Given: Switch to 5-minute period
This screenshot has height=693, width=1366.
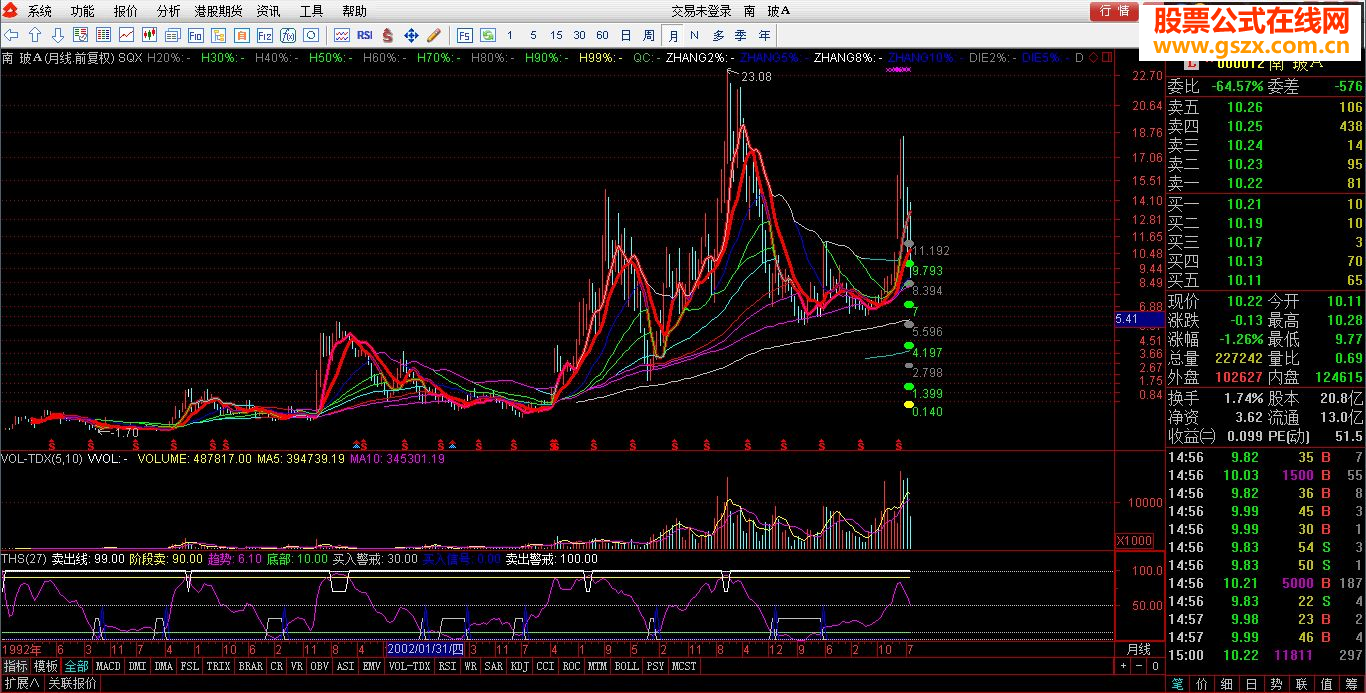Looking at the screenshot, I should (x=533, y=35).
